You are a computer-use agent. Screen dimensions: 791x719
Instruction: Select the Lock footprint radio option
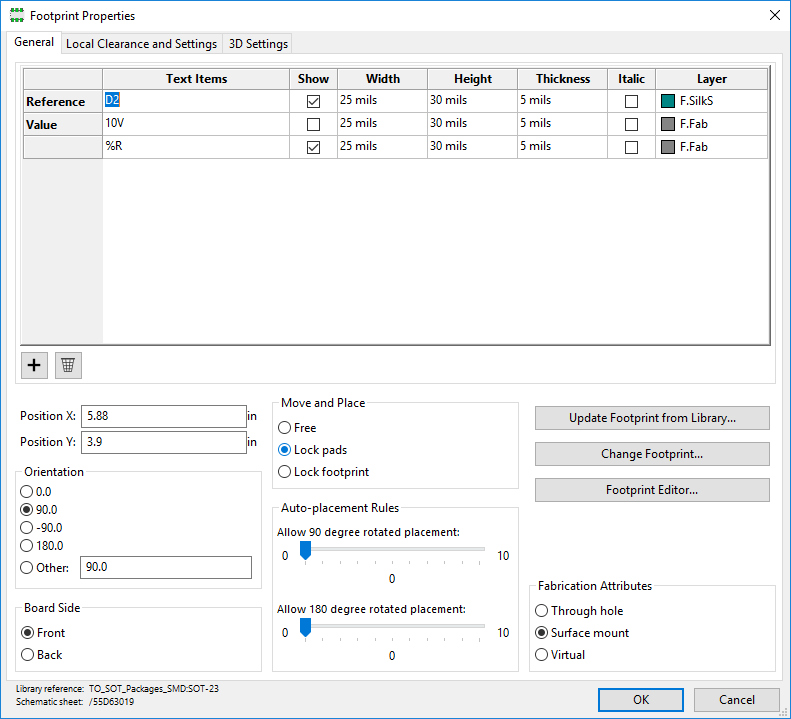[x=286, y=472]
